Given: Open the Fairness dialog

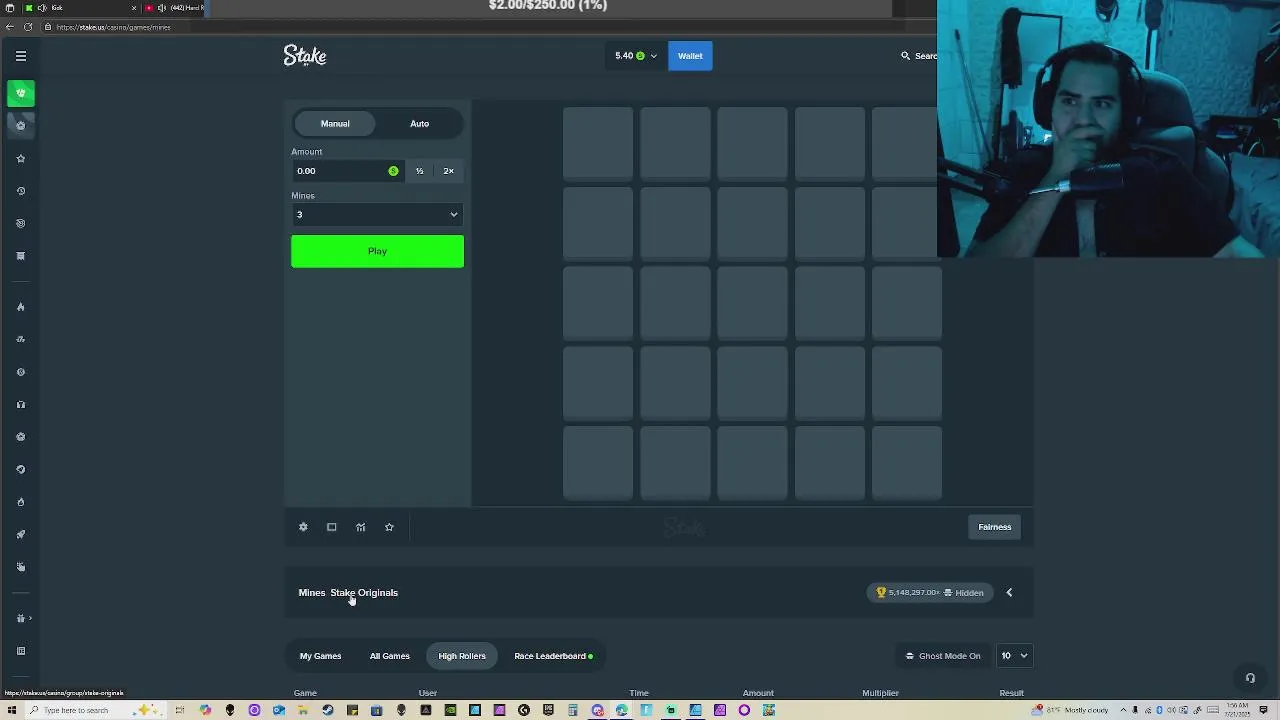Looking at the screenshot, I should coord(994,527).
